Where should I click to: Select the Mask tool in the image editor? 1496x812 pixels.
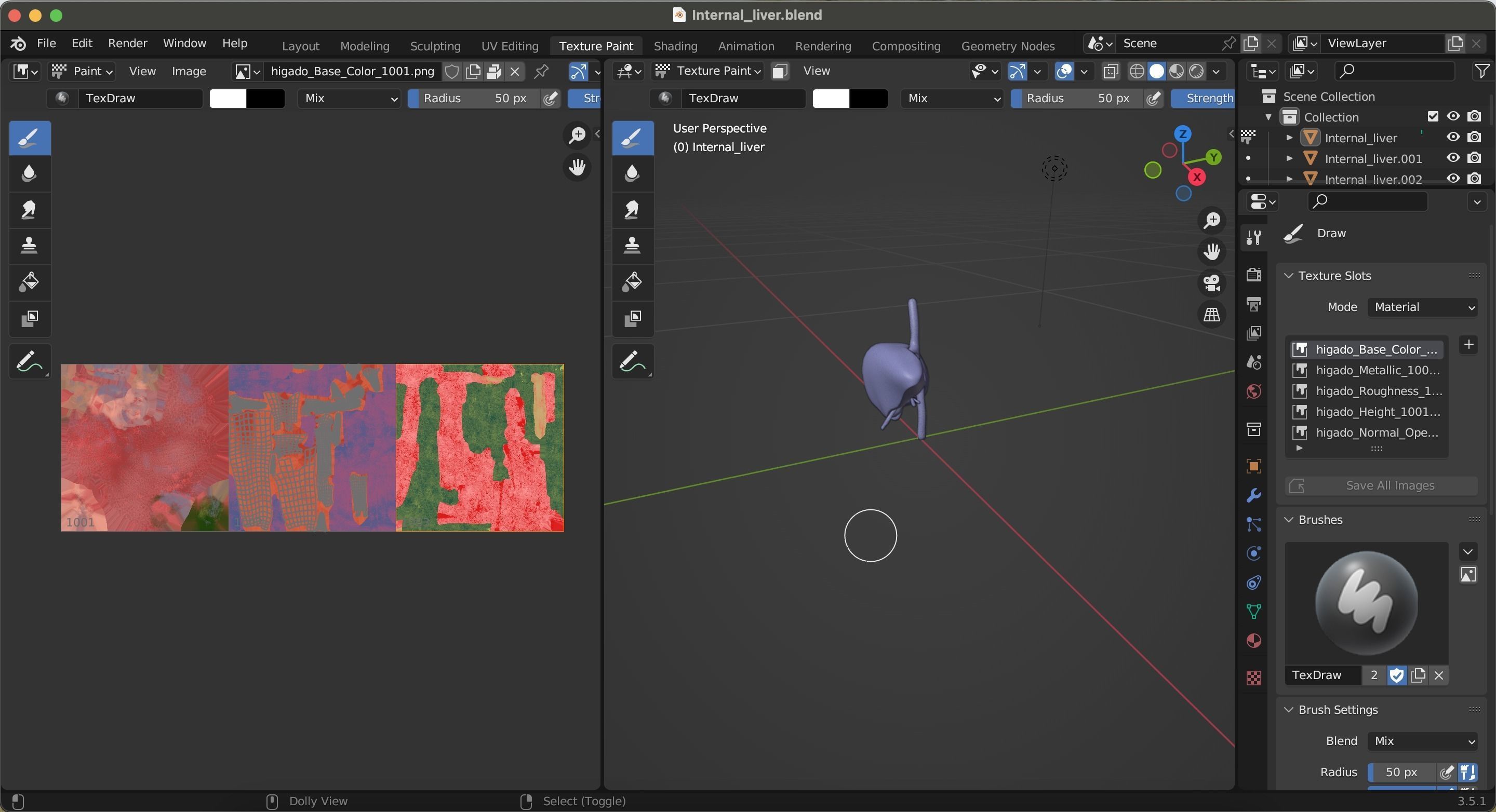(x=30, y=318)
